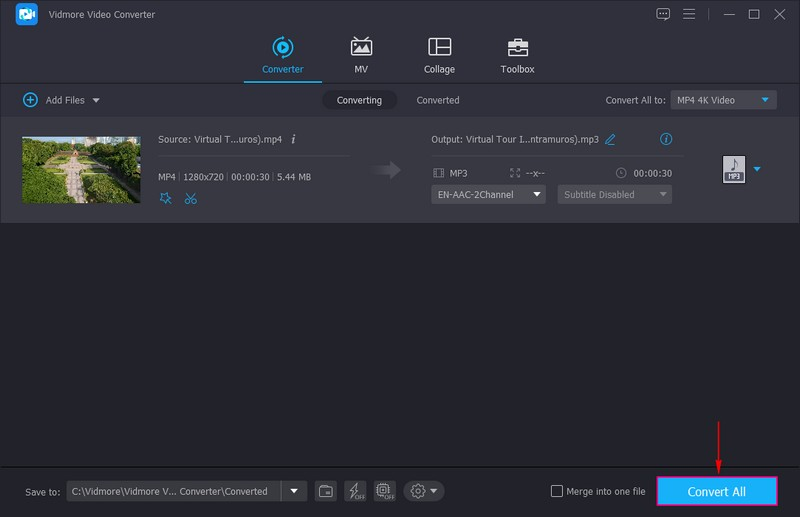The width and height of the screenshot is (800, 517).
Task: Toggle the high speed conversion lightning icon
Action: 355,491
